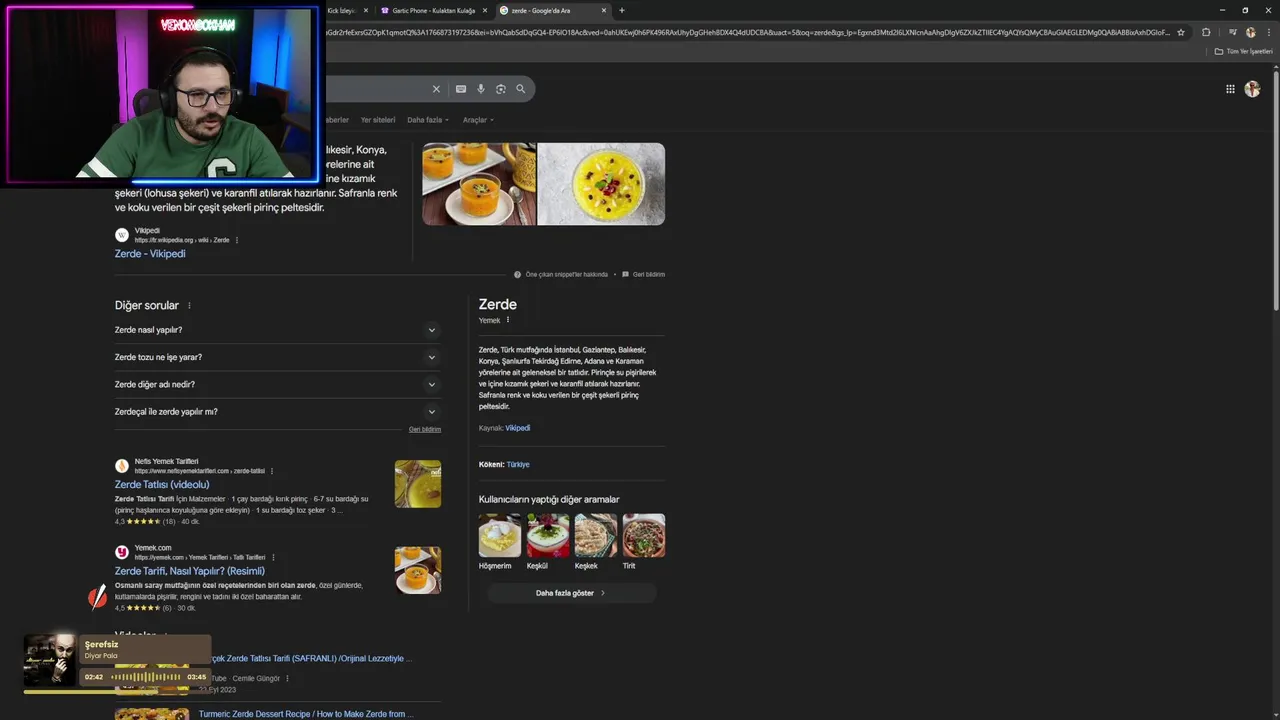The height and width of the screenshot is (720, 1280).
Task: Open Turmeric Zerde Dessert Recipe video link
Action: click(x=306, y=714)
